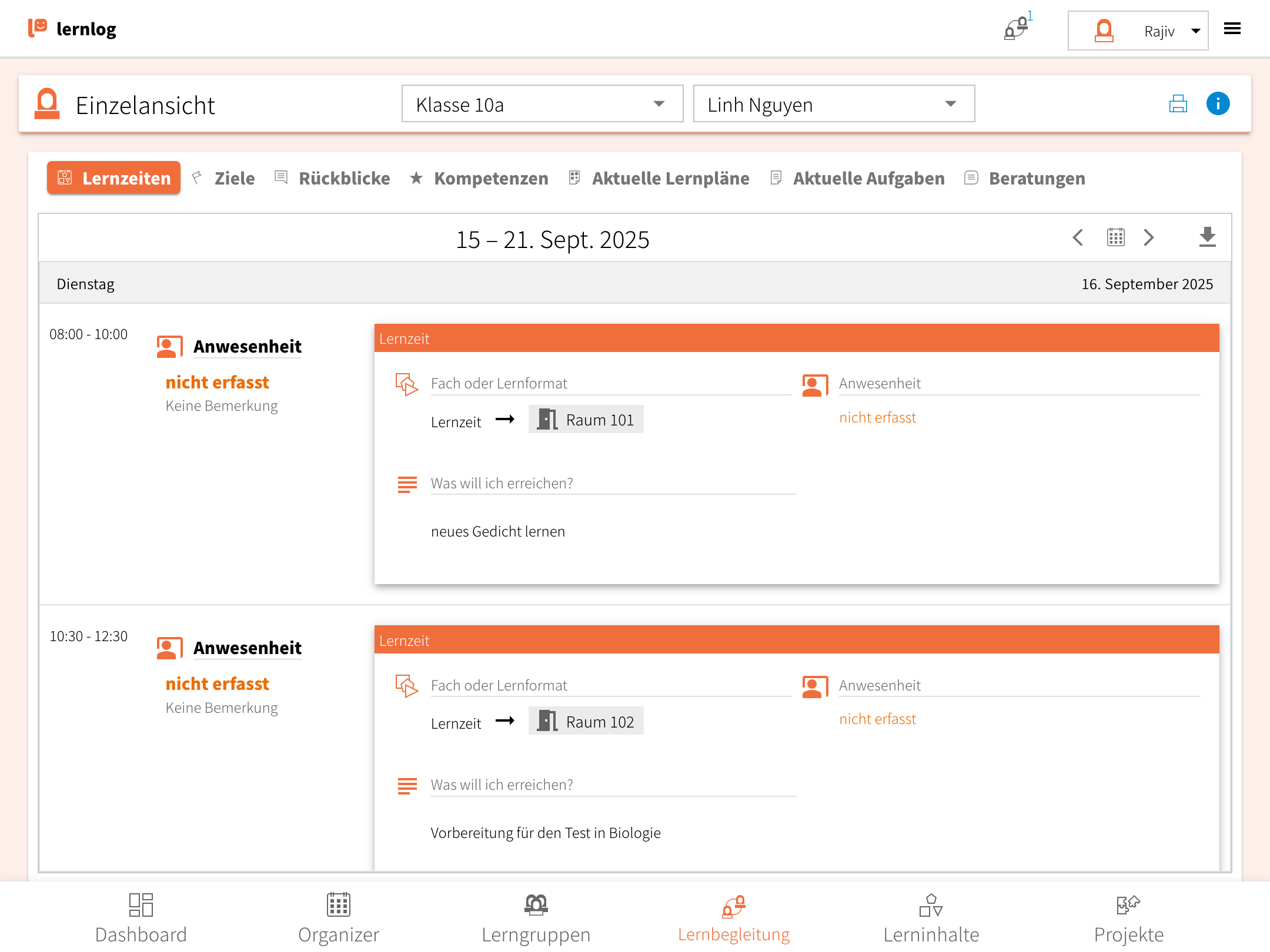Open the calendar date picker icon
Image resolution: width=1270 pixels, height=952 pixels.
coord(1115,237)
